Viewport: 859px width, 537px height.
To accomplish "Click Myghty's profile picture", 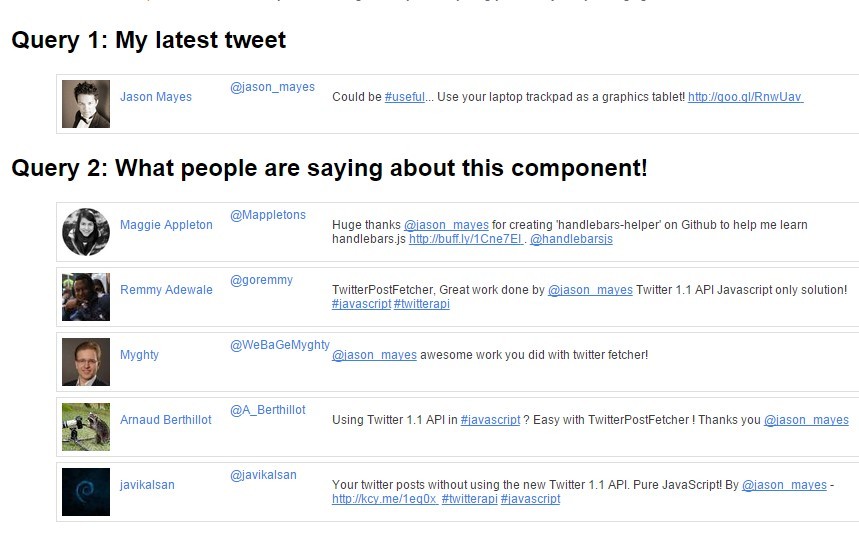I will click(x=86, y=362).
